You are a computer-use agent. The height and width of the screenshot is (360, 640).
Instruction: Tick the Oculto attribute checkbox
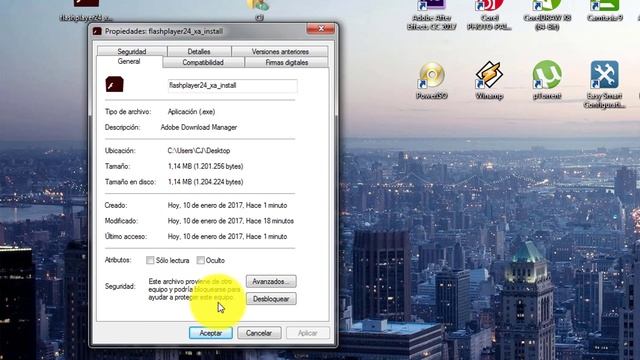200,260
